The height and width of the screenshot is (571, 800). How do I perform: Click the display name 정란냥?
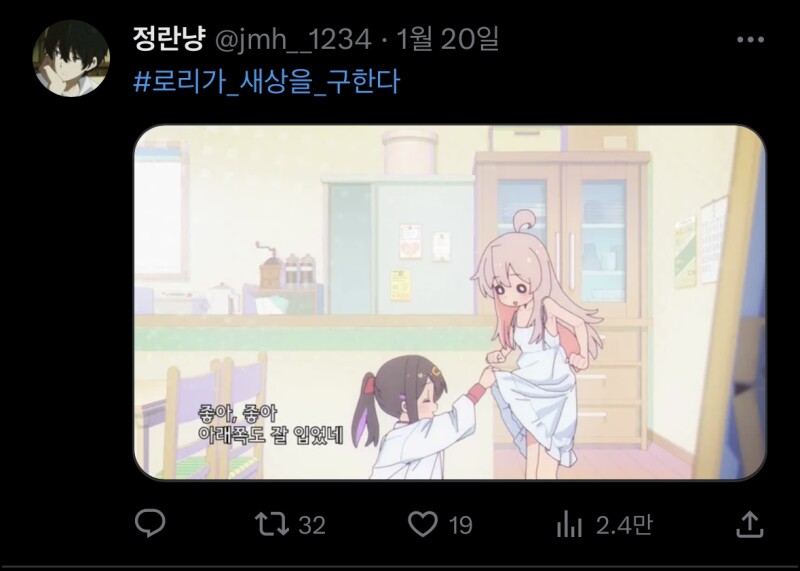(169, 39)
